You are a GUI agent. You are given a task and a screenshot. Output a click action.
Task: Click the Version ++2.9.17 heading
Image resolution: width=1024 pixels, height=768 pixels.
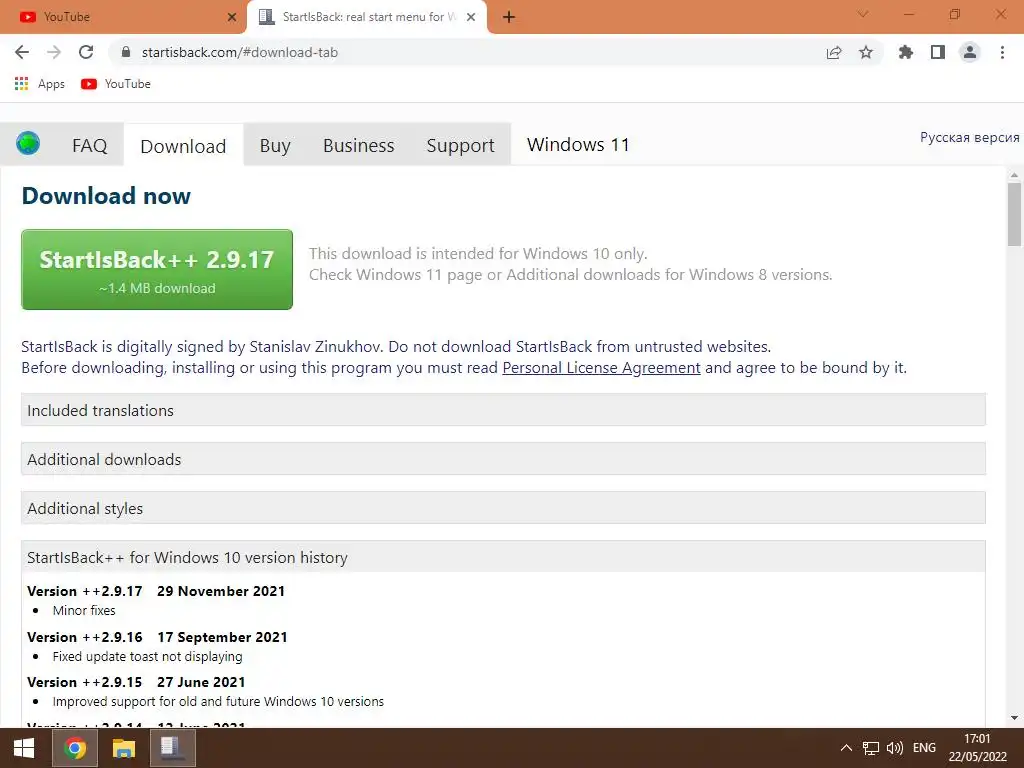156,591
